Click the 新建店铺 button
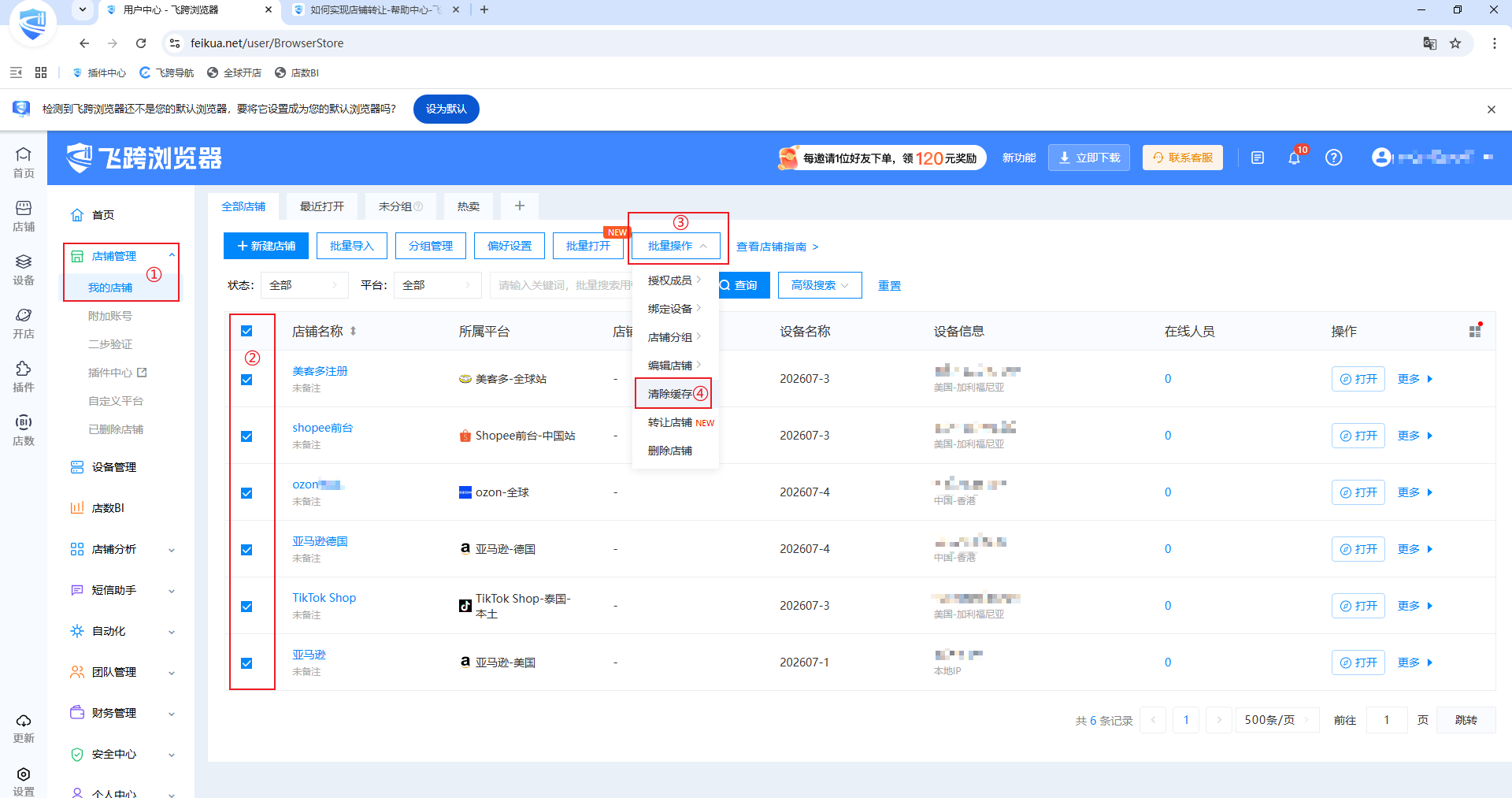1512x798 pixels. (x=266, y=246)
